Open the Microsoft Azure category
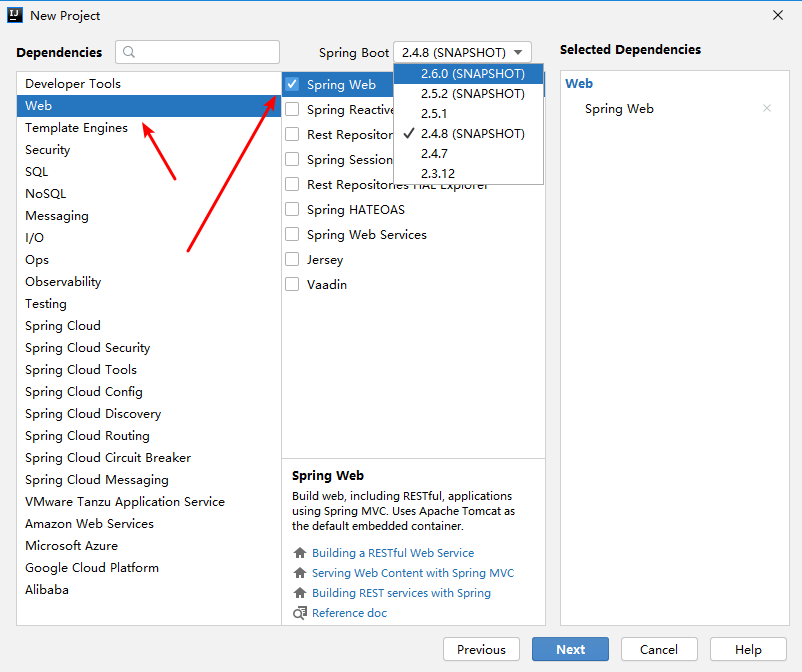The image size is (802, 672). tap(149, 545)
